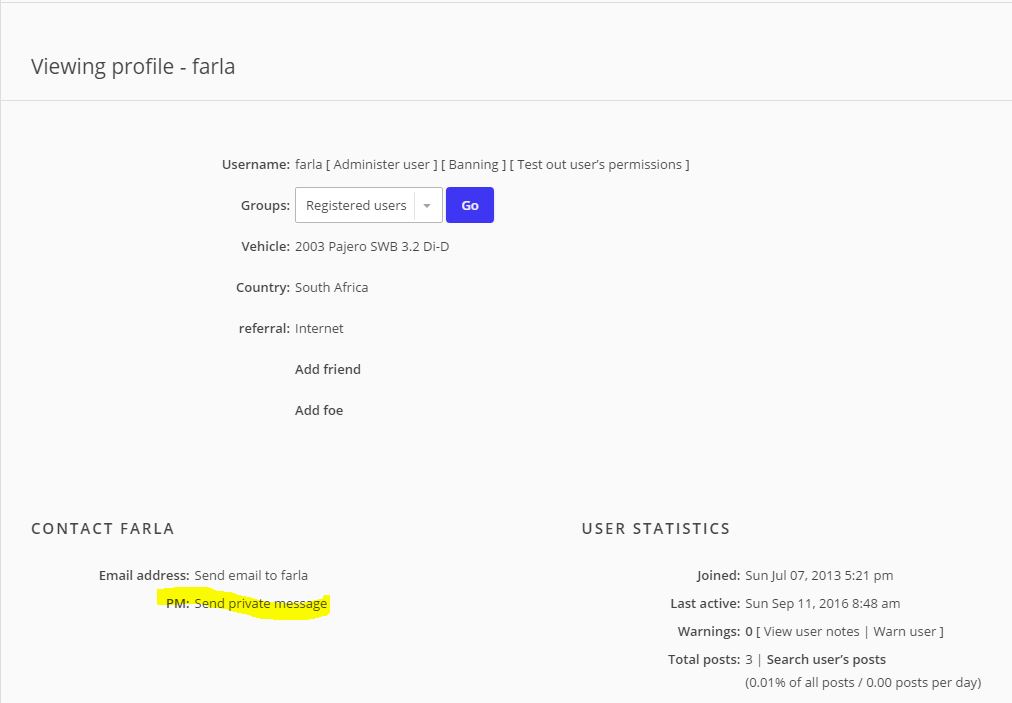
Task: Click Add friend
Action: (x=328, y=369)
